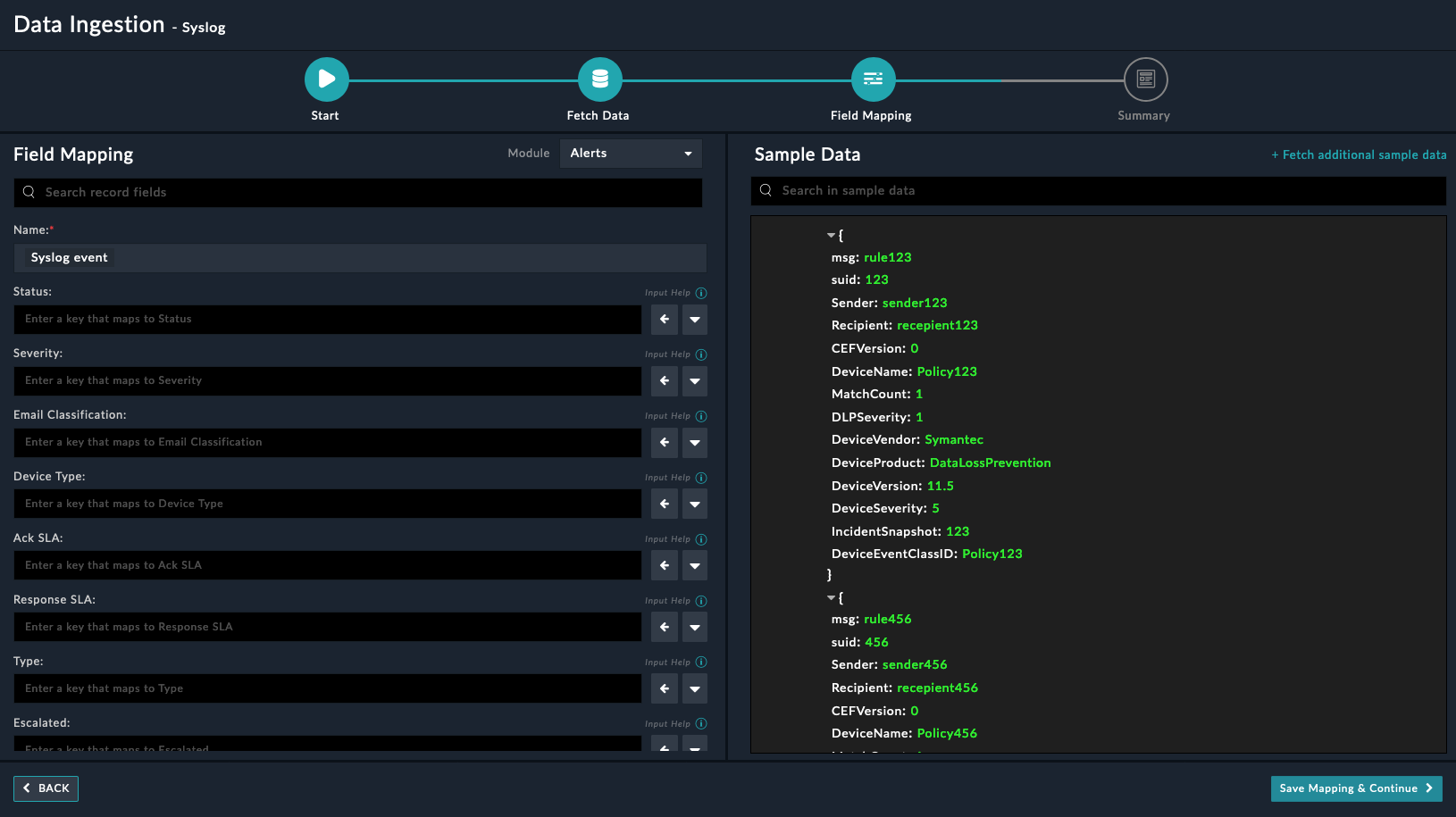Image resolution: width=1456 pixels, height=817 pixels.
Task: Click Save Mapping & Continue button
Action: (x=1355, y=788)
